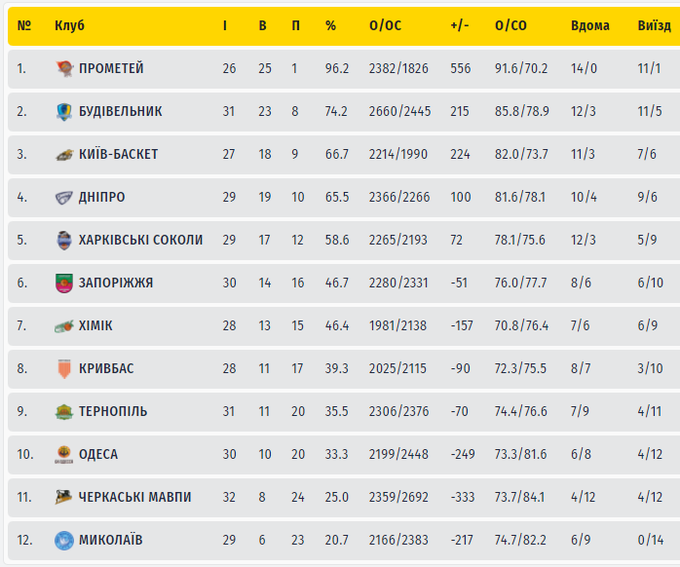
Task: Click the Будівельник team logo icon
Action: coord(64,112)
